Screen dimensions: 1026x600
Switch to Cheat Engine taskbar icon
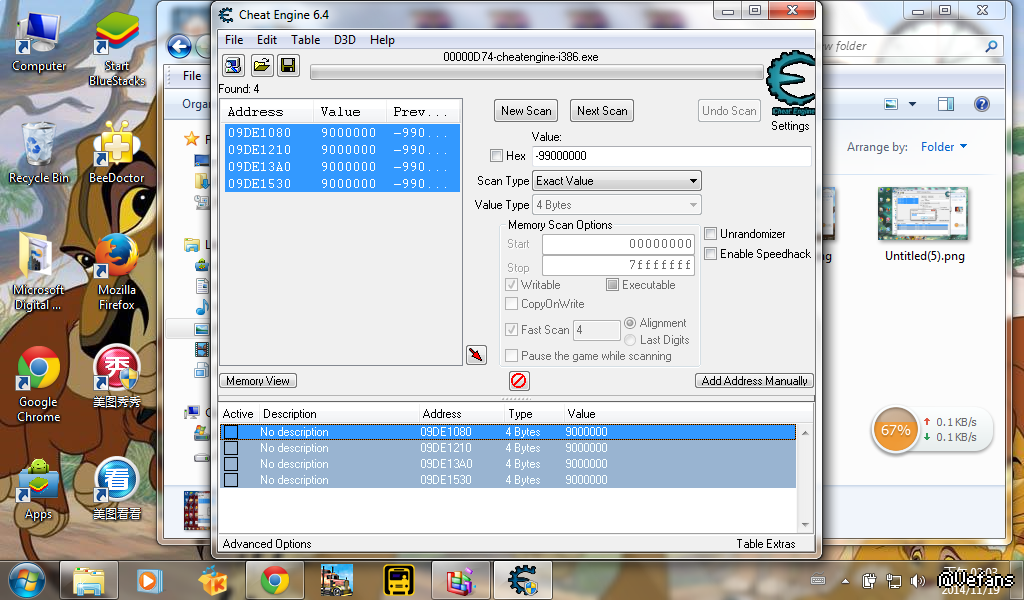[x=522, y=580]
